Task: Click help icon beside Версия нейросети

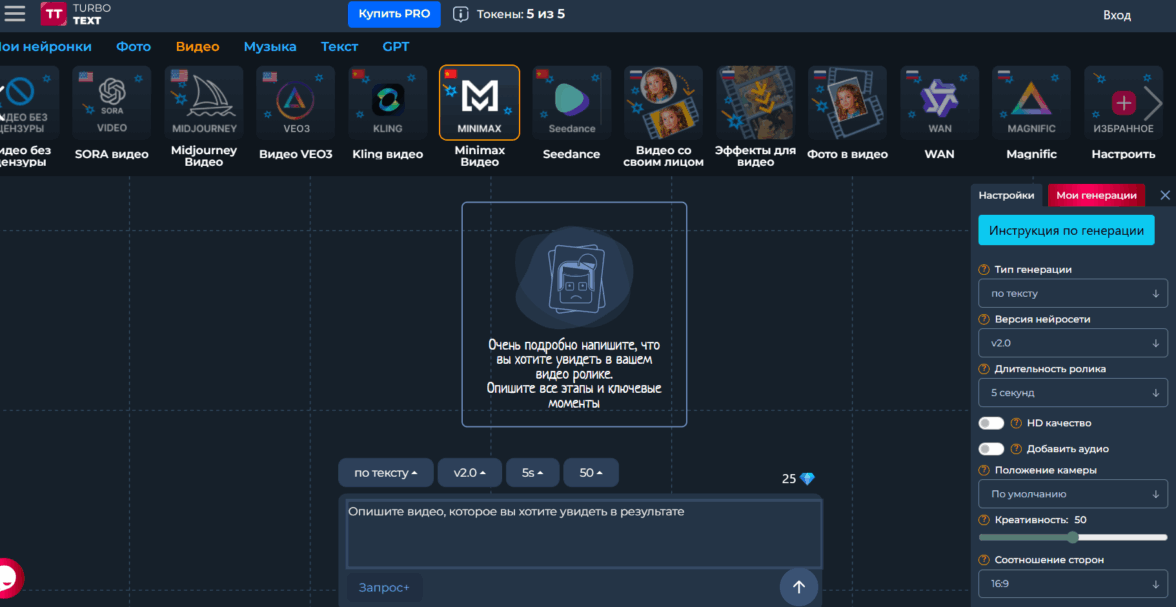Action: coord(984,319)
